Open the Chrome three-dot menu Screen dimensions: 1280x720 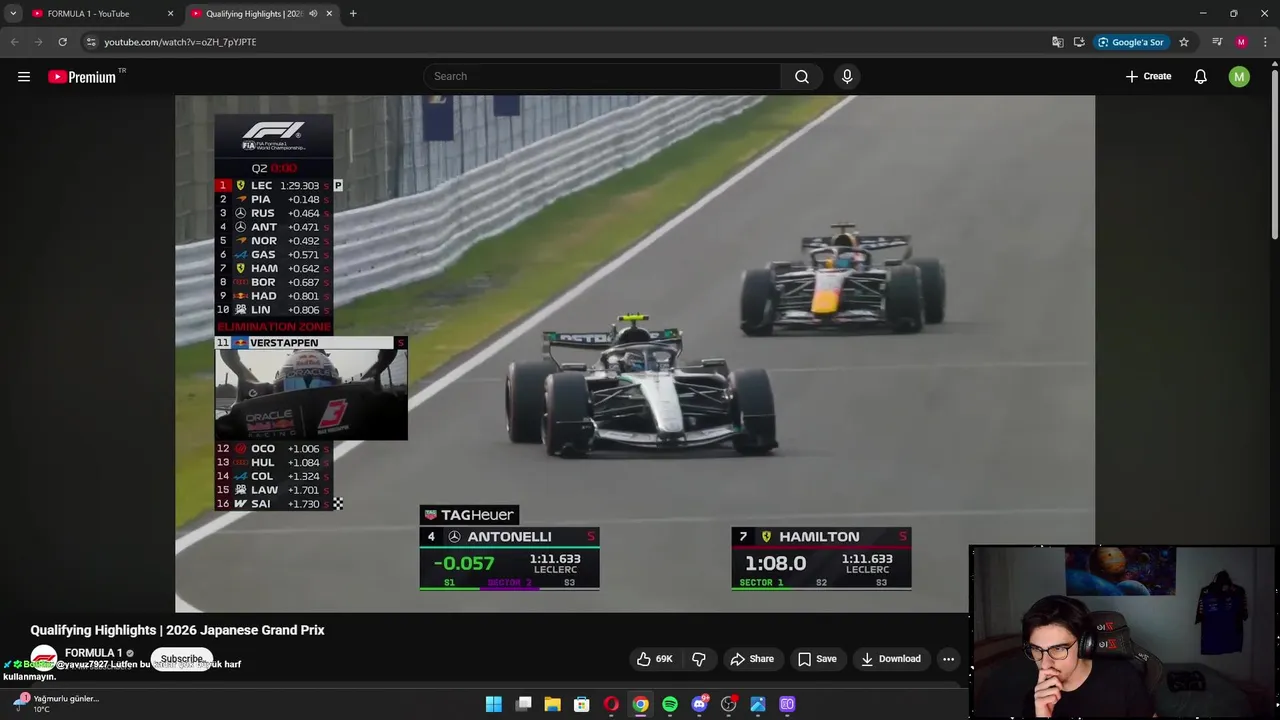coord(1265,42)
